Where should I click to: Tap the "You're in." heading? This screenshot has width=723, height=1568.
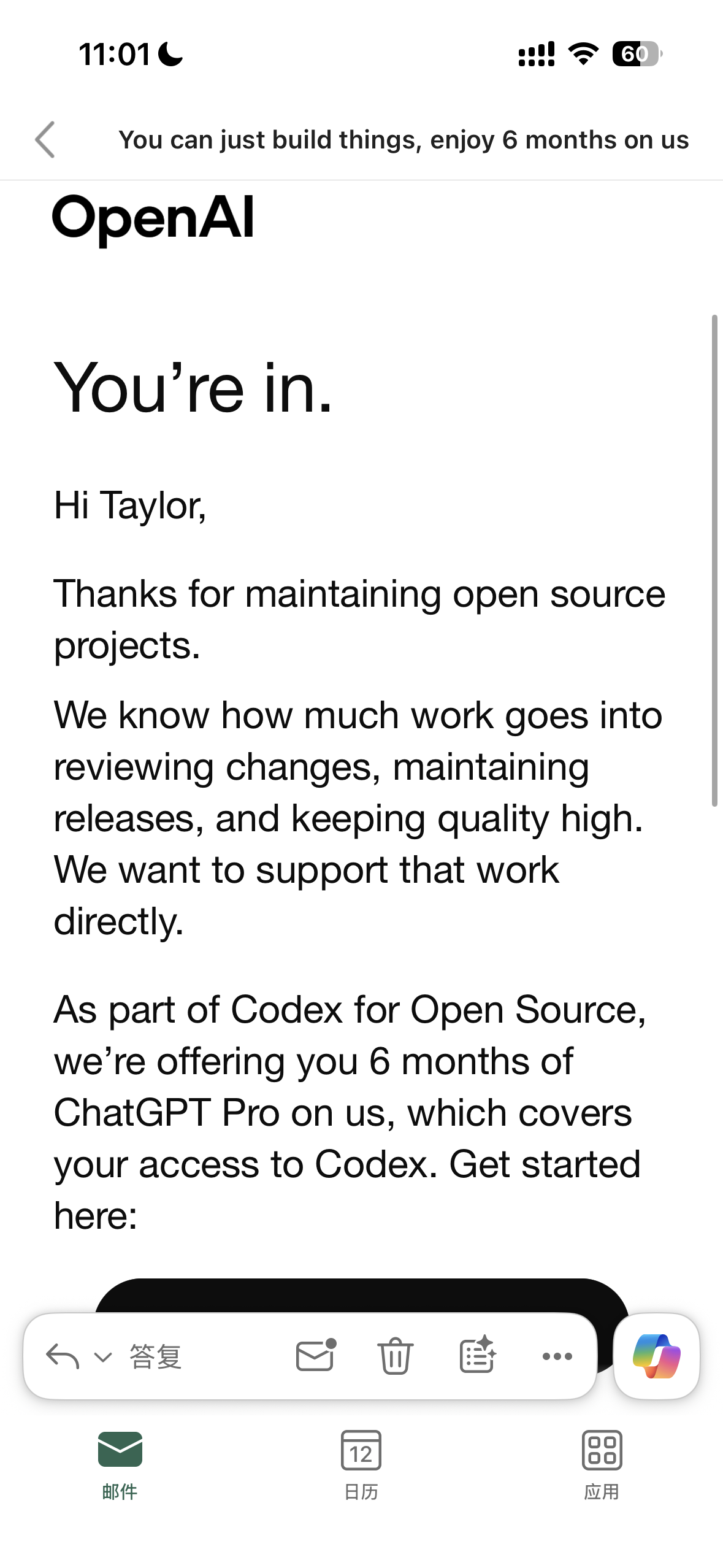point(193,388)
